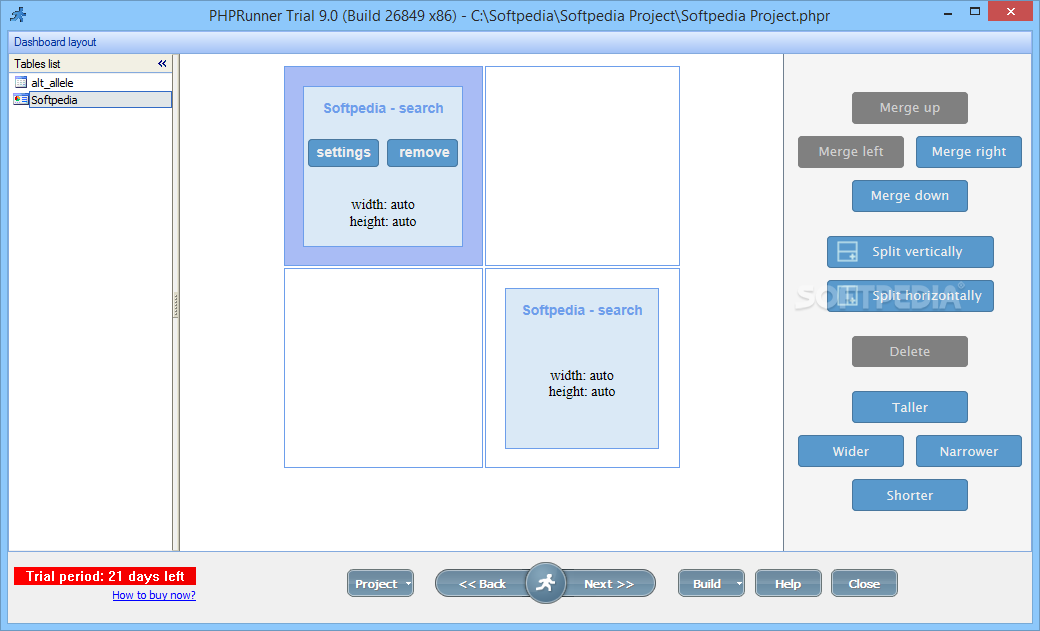Open the How to buy now link

(x=154, y=595)
